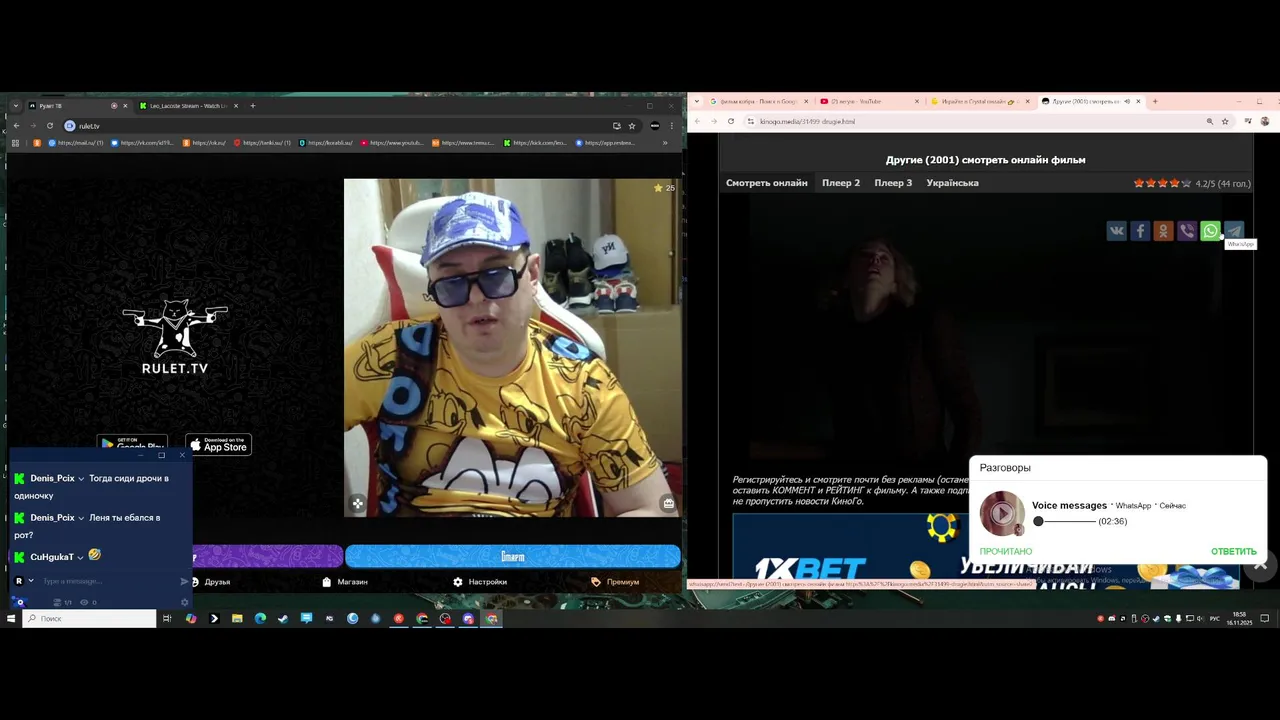View site info in the kinogo address bar

pos(750,121)
